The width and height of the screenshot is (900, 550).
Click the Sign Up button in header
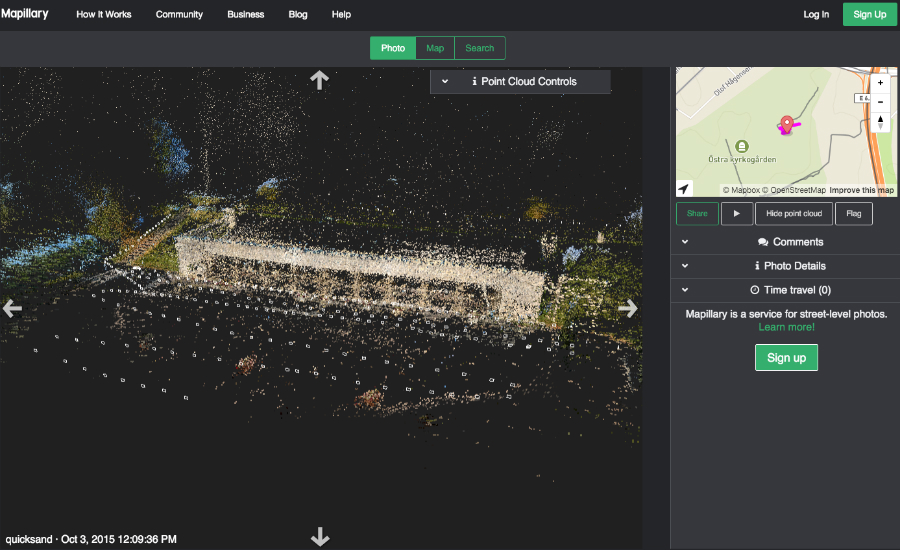click(870, 14)
